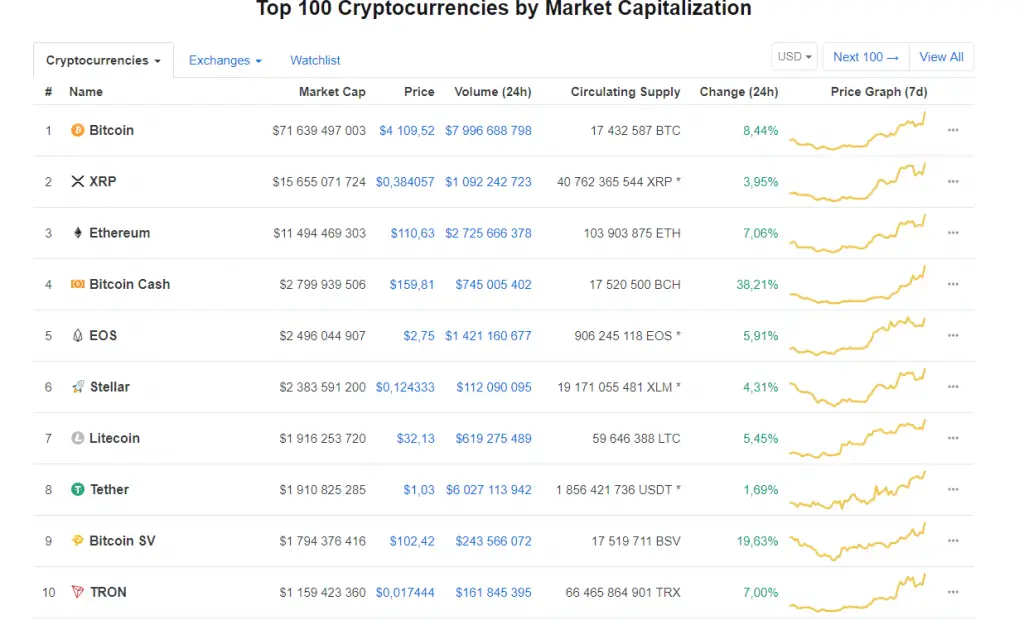Click the Tether logo icon
Viewport: 1024px width, 620px height.
point(78,489)
